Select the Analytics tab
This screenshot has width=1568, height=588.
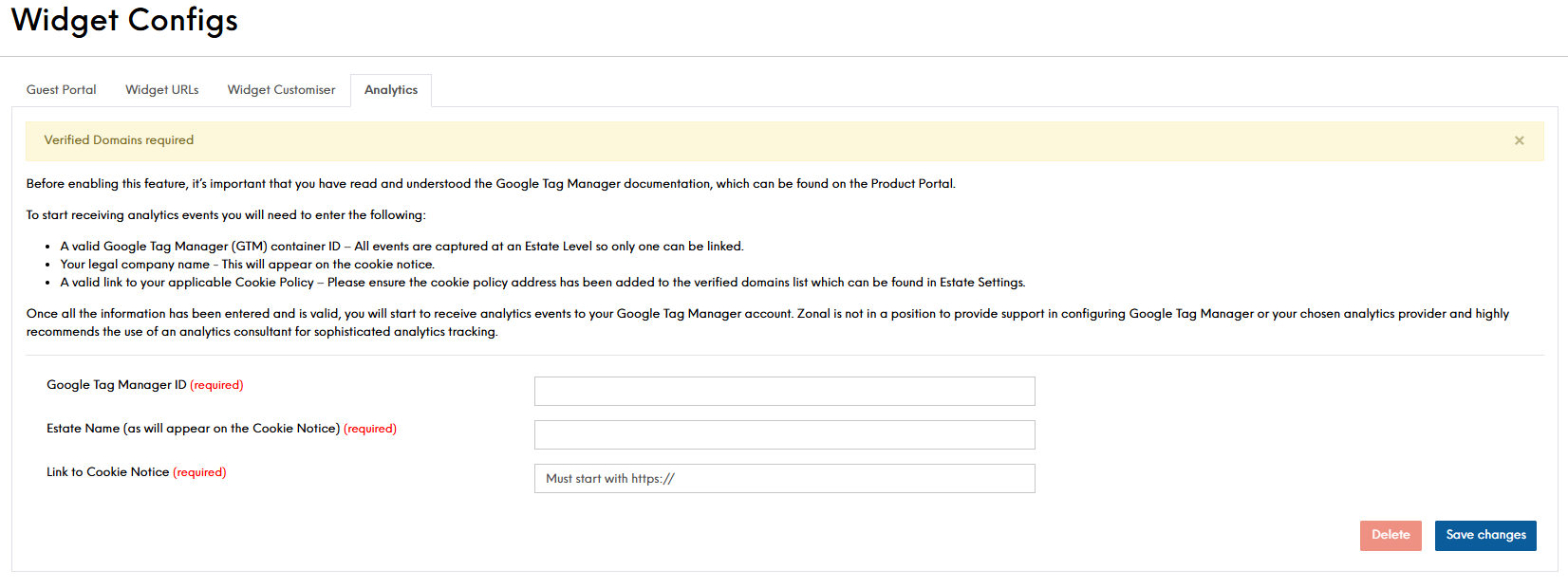tap(391, 90)
